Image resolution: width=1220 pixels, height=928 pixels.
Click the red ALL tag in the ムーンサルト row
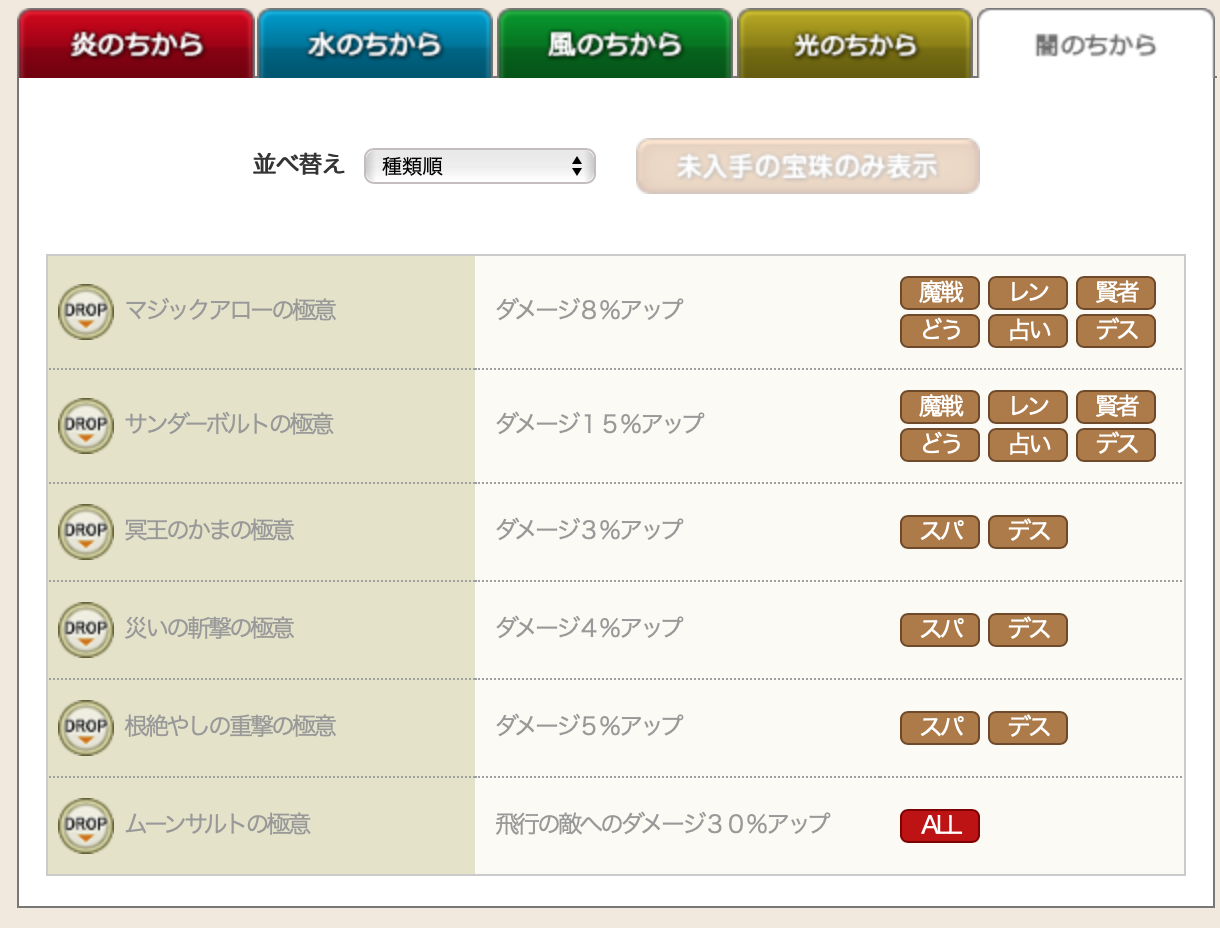click(940, 826)
